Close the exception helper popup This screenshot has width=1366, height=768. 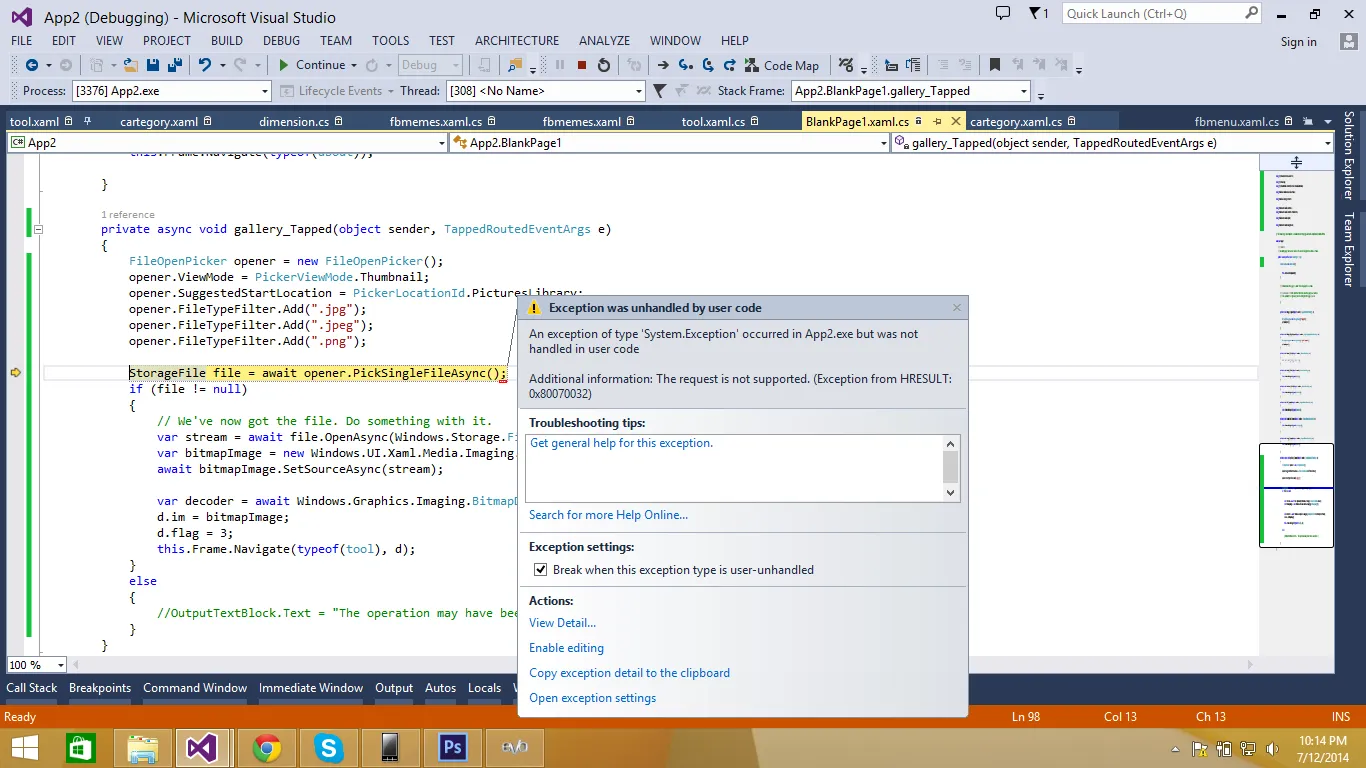(x=957, y=308)
